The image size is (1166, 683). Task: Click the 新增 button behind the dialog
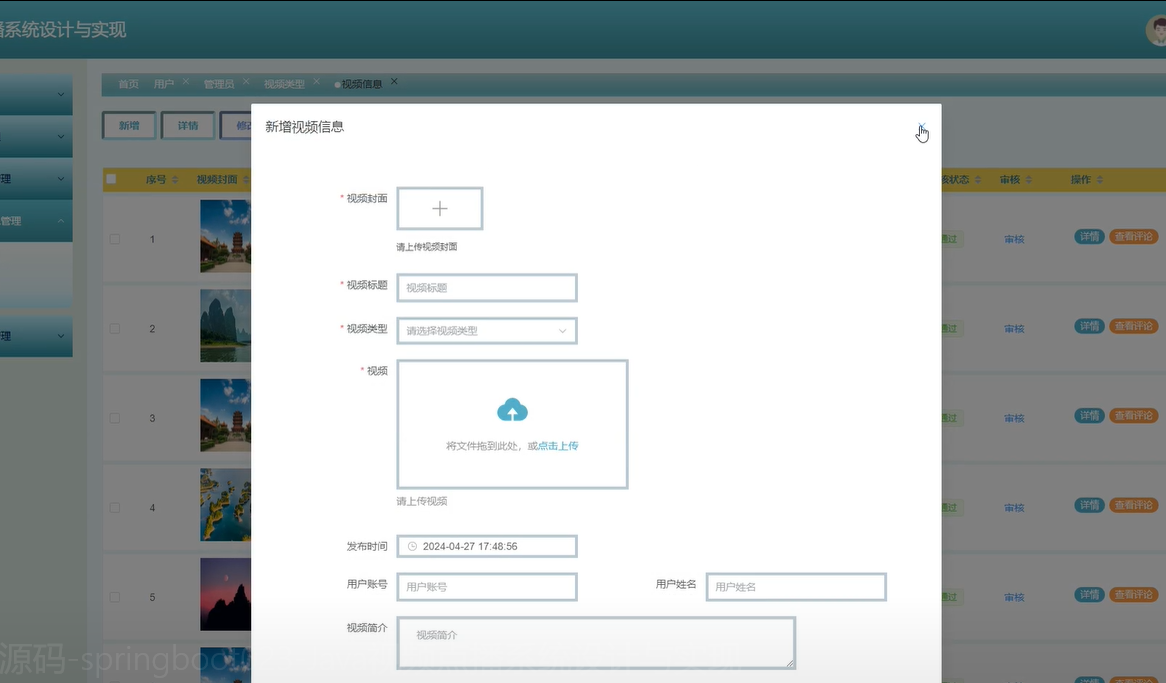click(129, 126)
